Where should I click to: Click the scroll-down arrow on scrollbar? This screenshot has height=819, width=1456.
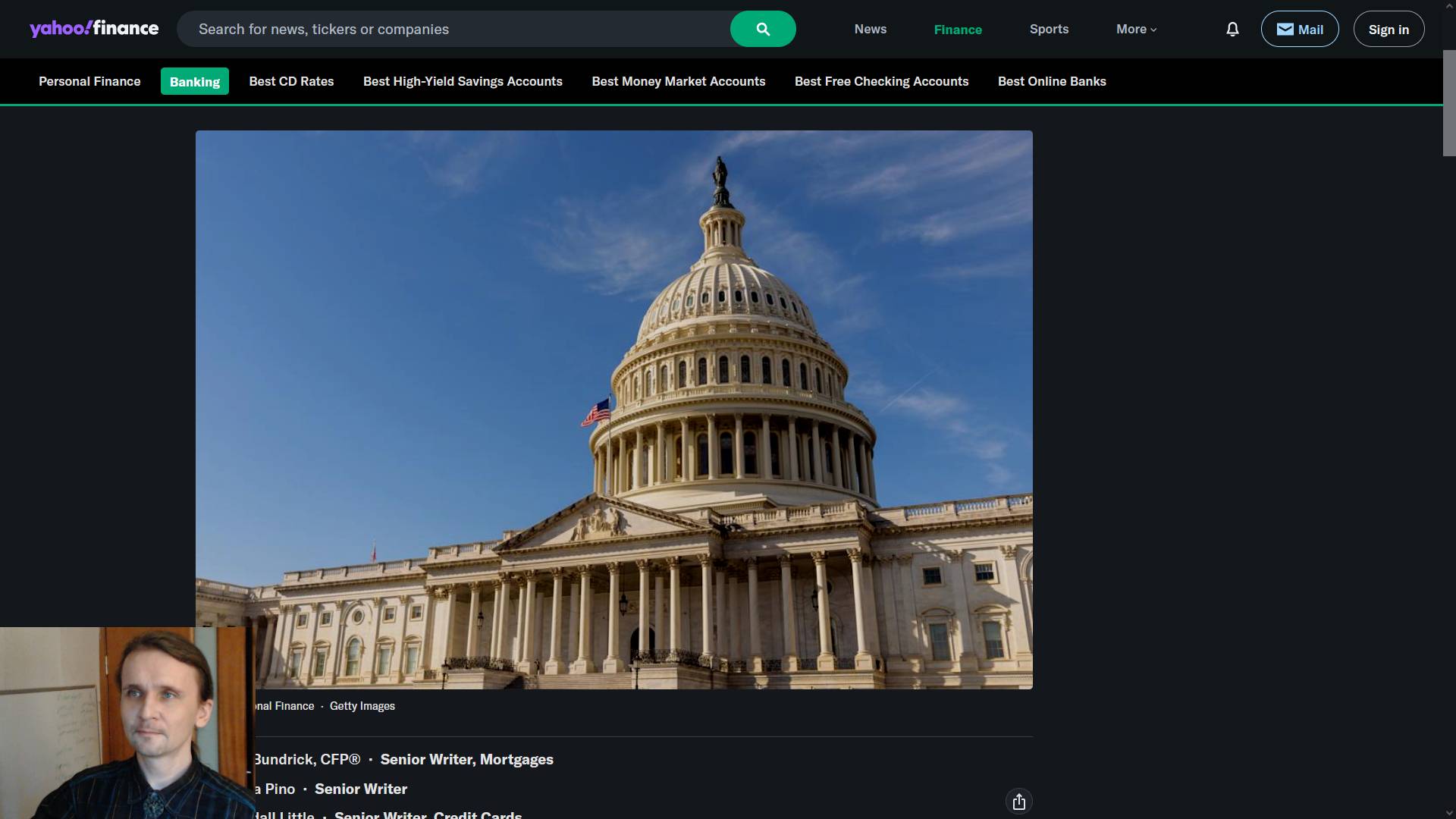point(1448,812)
